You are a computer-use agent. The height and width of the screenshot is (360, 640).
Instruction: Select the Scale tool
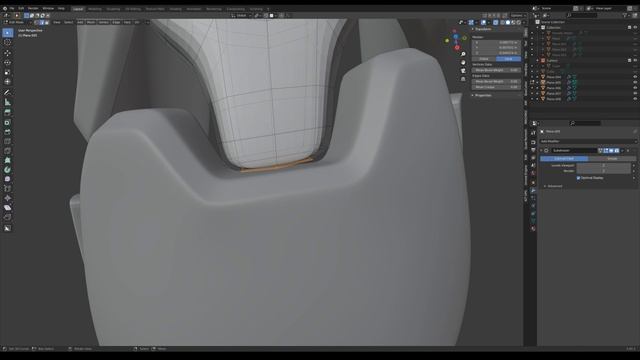(7, 72)
